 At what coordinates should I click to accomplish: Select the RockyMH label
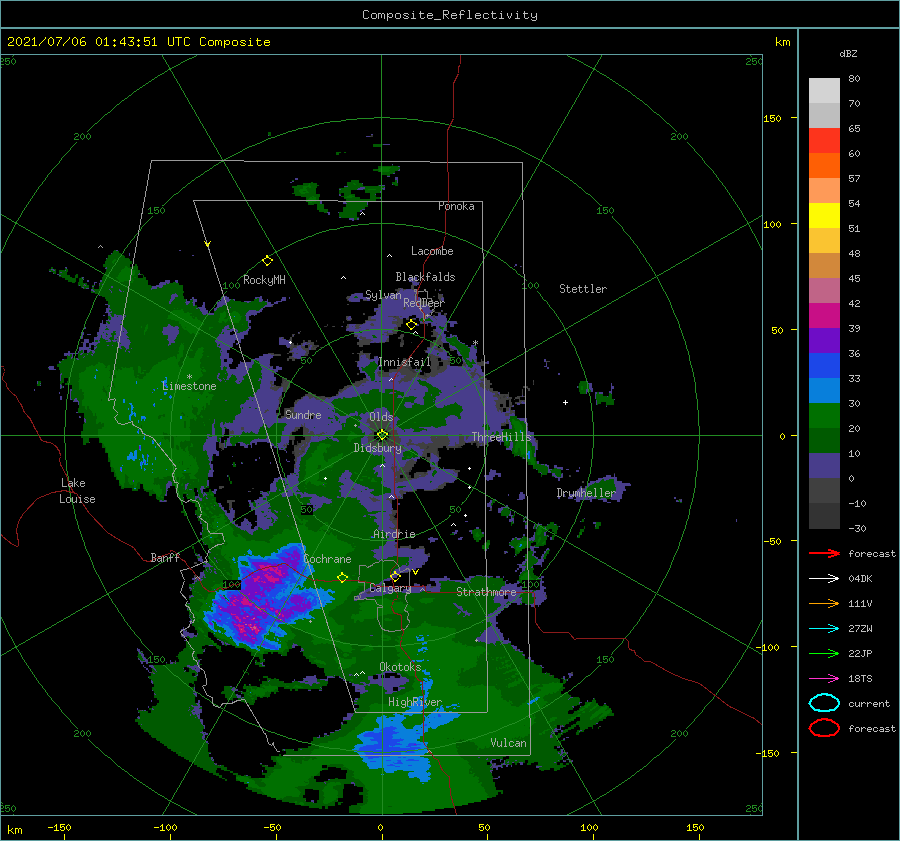264,280
